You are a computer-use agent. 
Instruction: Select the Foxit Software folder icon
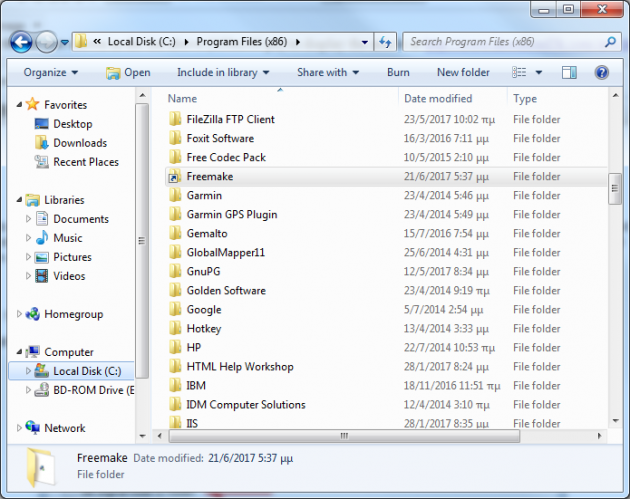[x=174, y=138]
